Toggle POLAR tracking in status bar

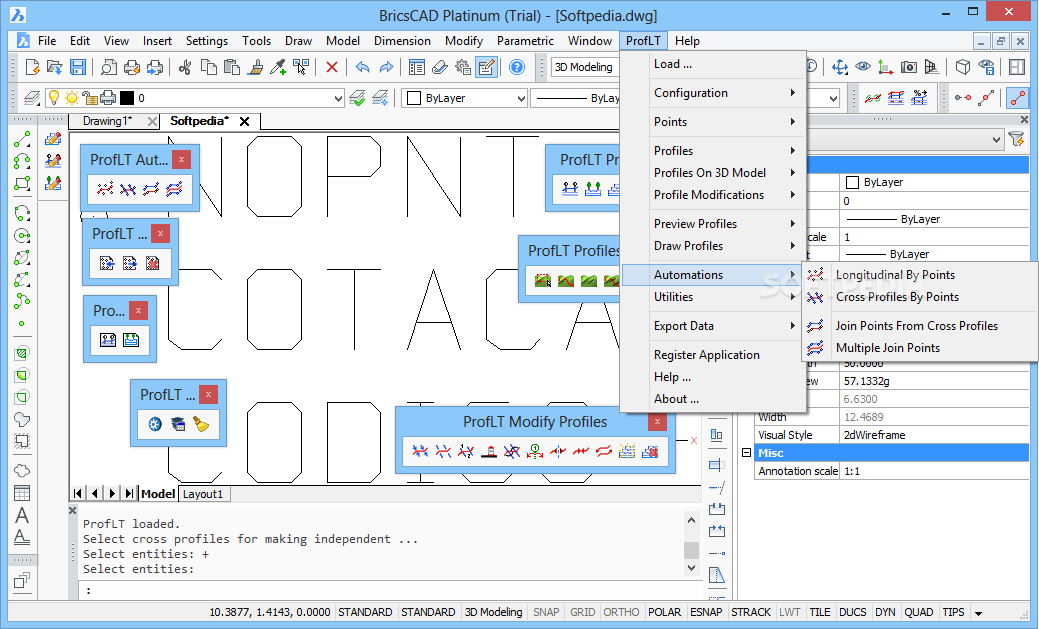(664, 612)
